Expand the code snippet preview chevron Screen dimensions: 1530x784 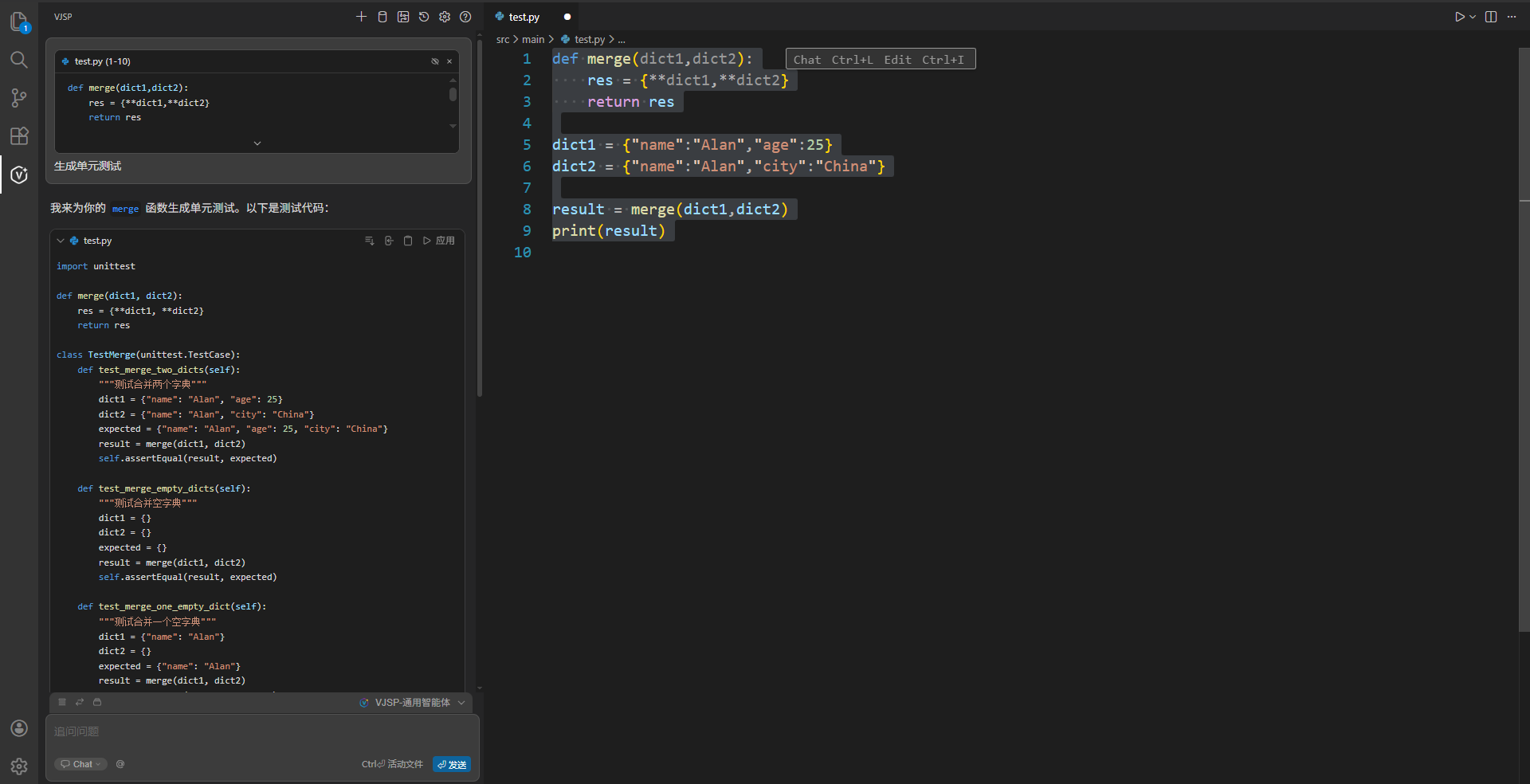257,143
